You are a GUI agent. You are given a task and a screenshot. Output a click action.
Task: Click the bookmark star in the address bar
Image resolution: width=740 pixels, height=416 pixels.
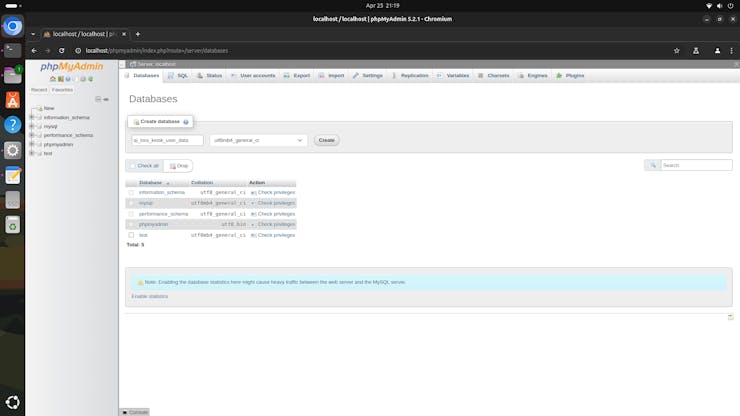(677, 51)
